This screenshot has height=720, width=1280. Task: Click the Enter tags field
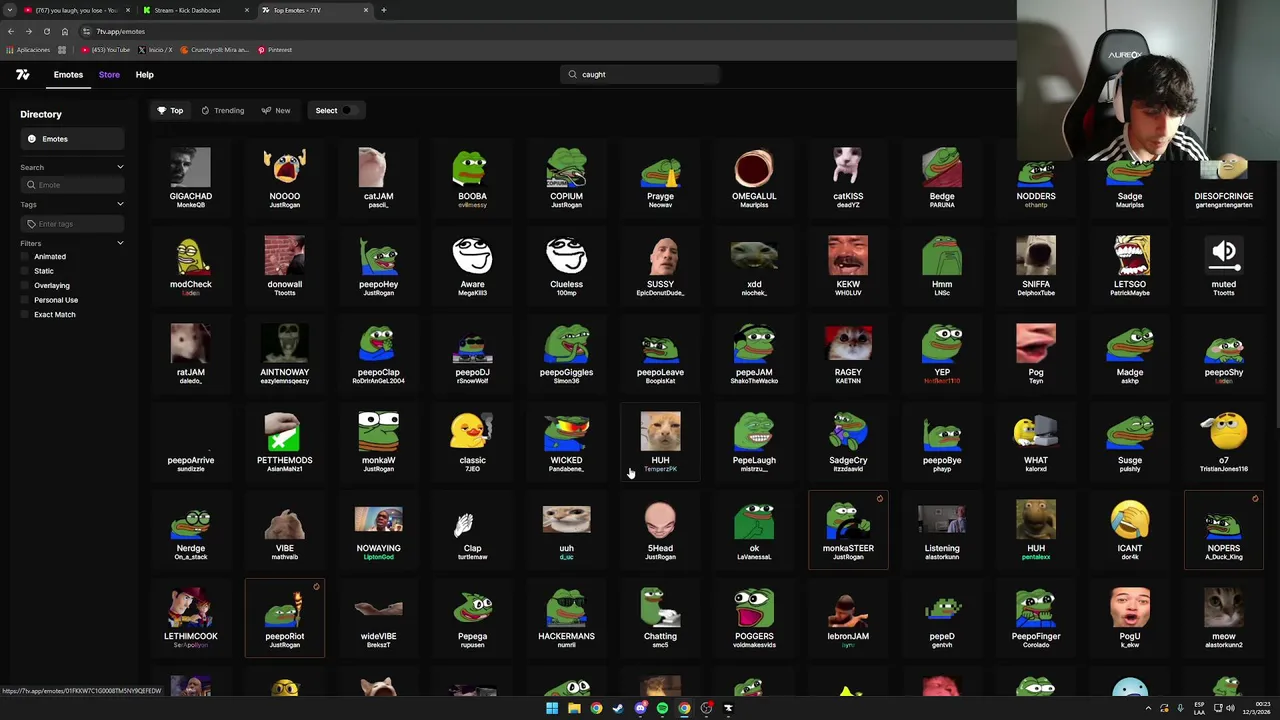72,224
